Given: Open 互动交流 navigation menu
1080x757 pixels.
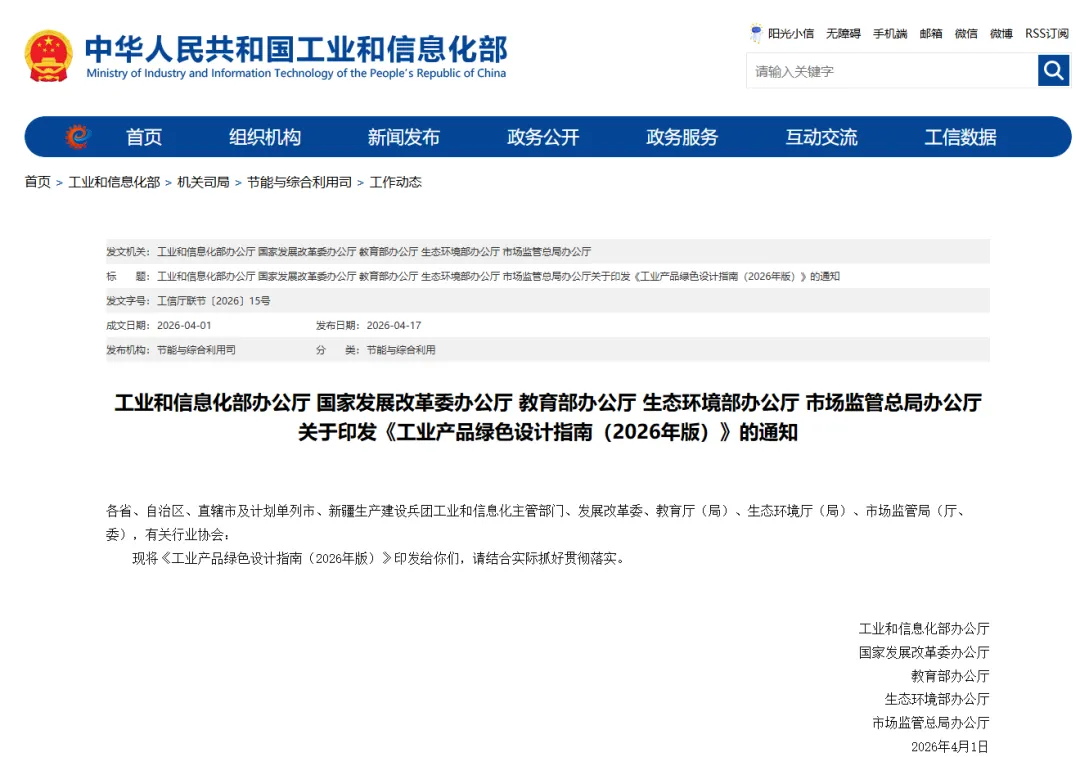Looking at the screenshot, I should (x=821, y=137).
